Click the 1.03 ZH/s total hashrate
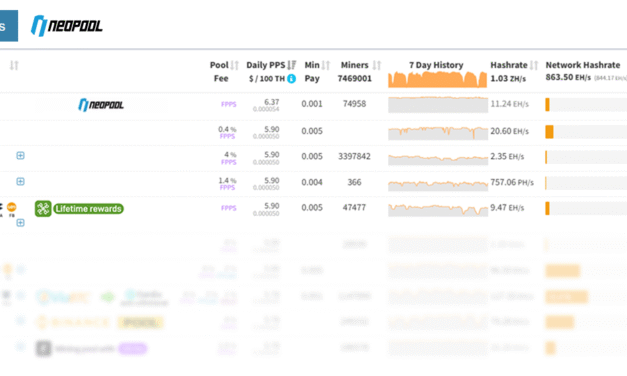The image size is (627, 376). click(x=508, y=78)
